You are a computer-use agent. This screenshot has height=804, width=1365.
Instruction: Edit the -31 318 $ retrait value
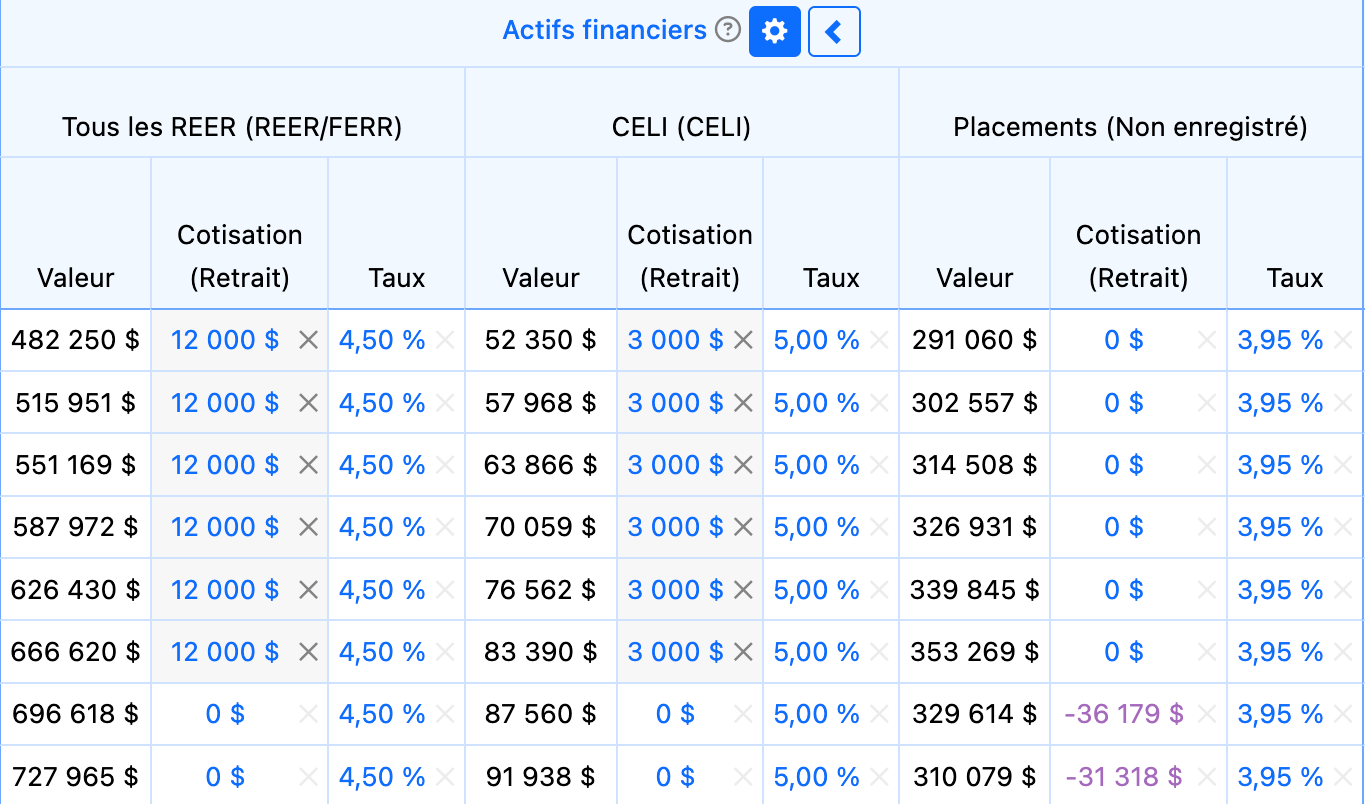click(1124, 776)
